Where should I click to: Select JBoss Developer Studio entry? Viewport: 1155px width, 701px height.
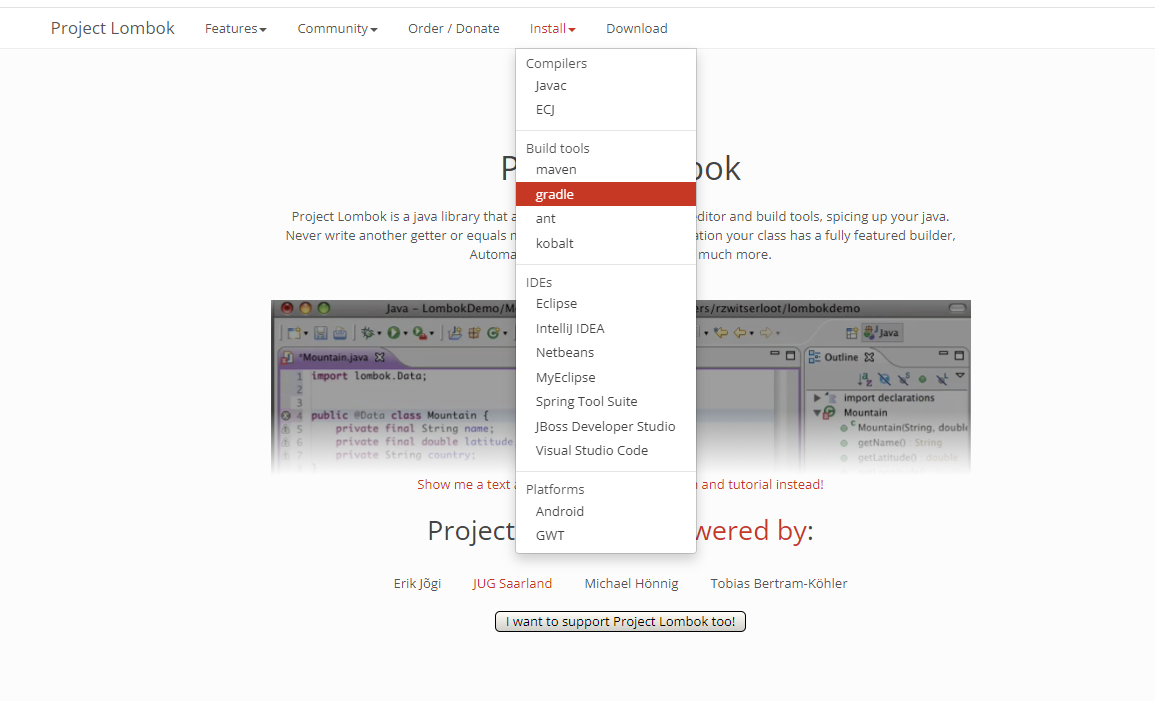click(605, 426)
